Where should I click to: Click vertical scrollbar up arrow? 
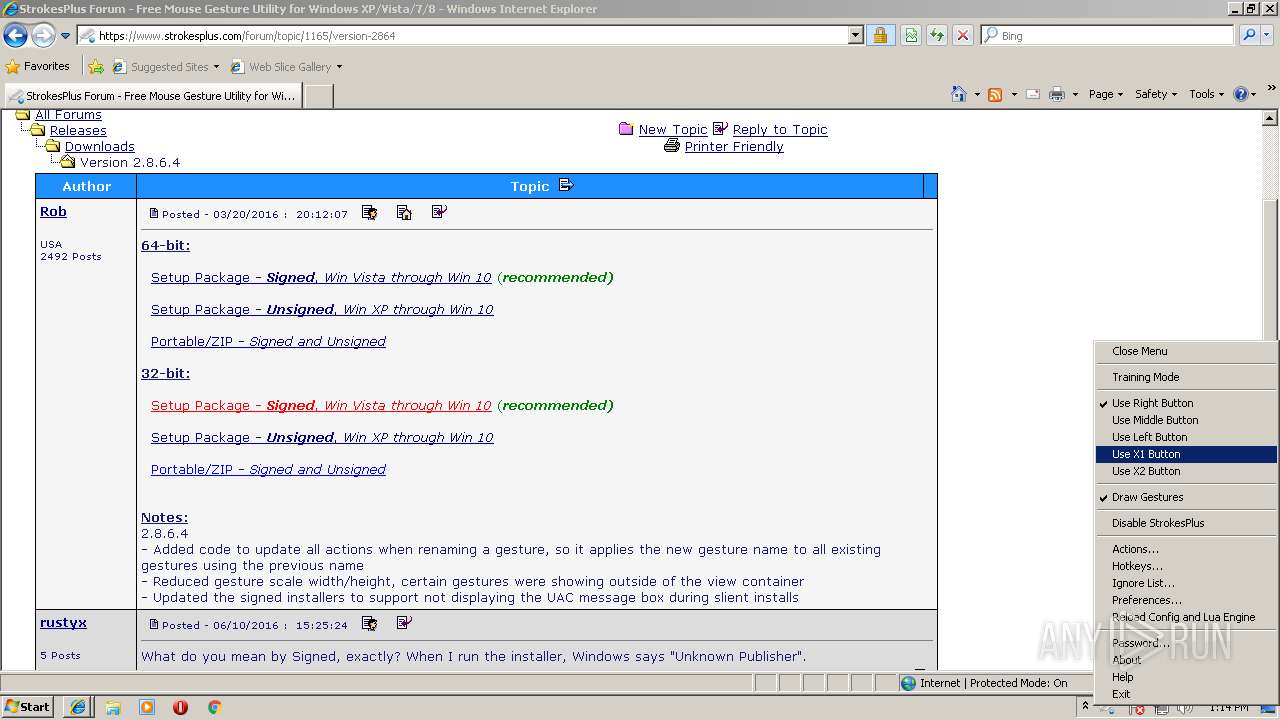(1271, 118)
